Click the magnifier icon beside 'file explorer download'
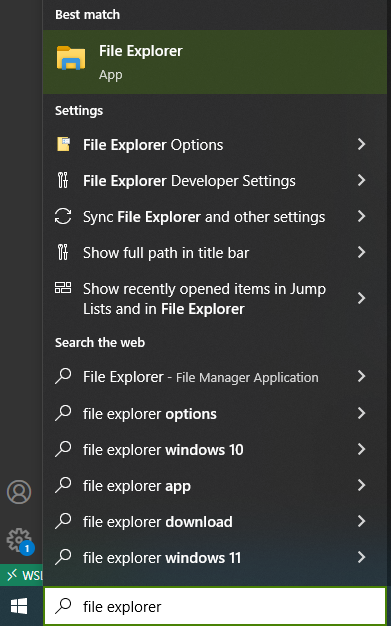 63,521
